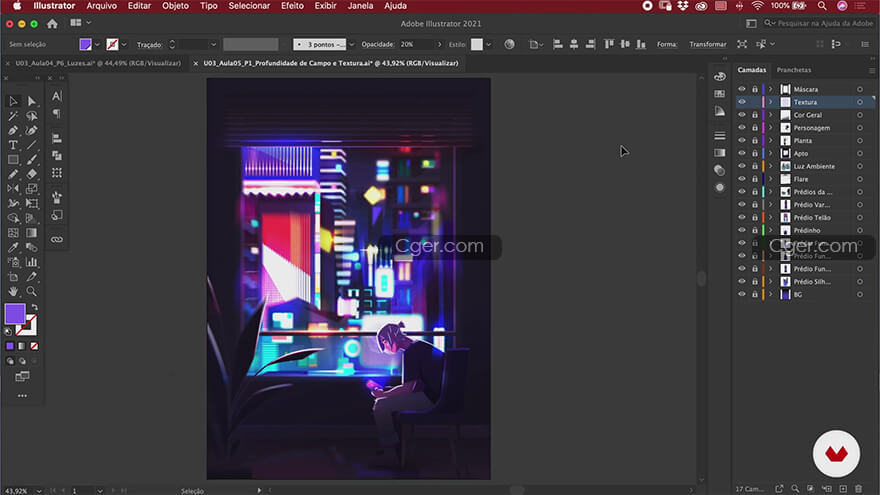The image size is (880, 495).
Task: Hide the BG layer
Action: pos(742,294)
